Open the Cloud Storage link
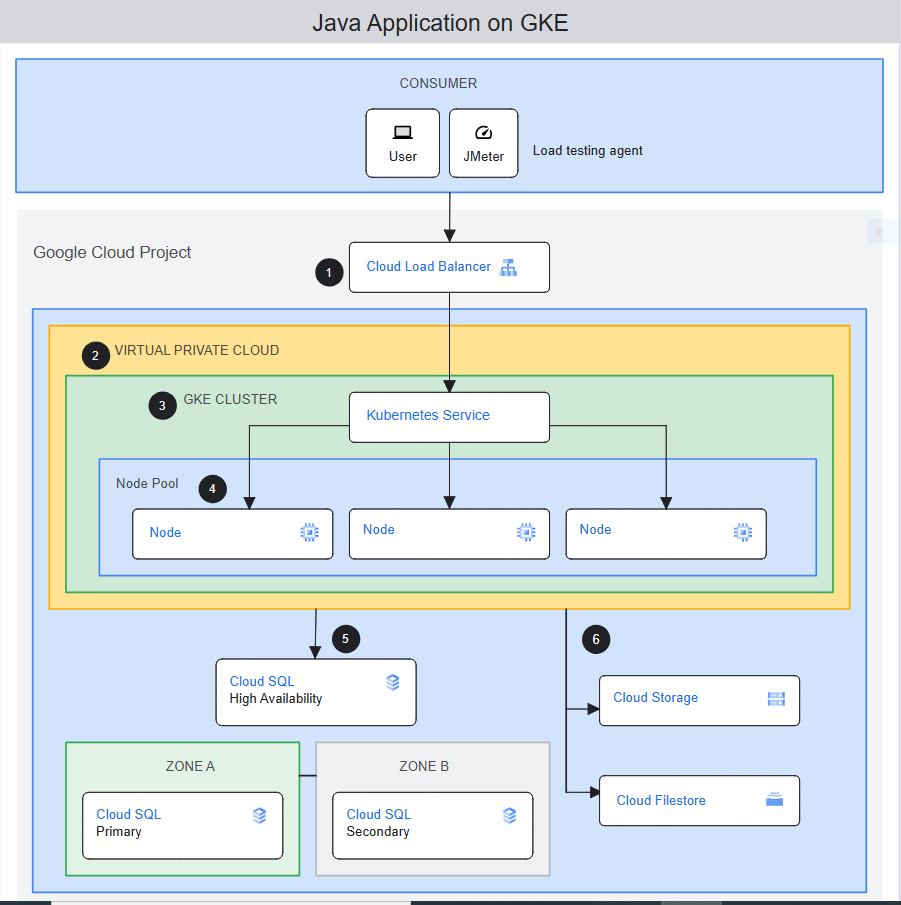901x905 pixels. [655, 697]
